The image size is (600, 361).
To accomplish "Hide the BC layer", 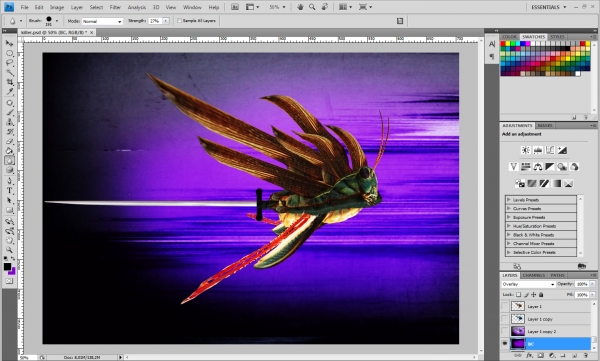I will pyautogui.click(x=505, y=344).
